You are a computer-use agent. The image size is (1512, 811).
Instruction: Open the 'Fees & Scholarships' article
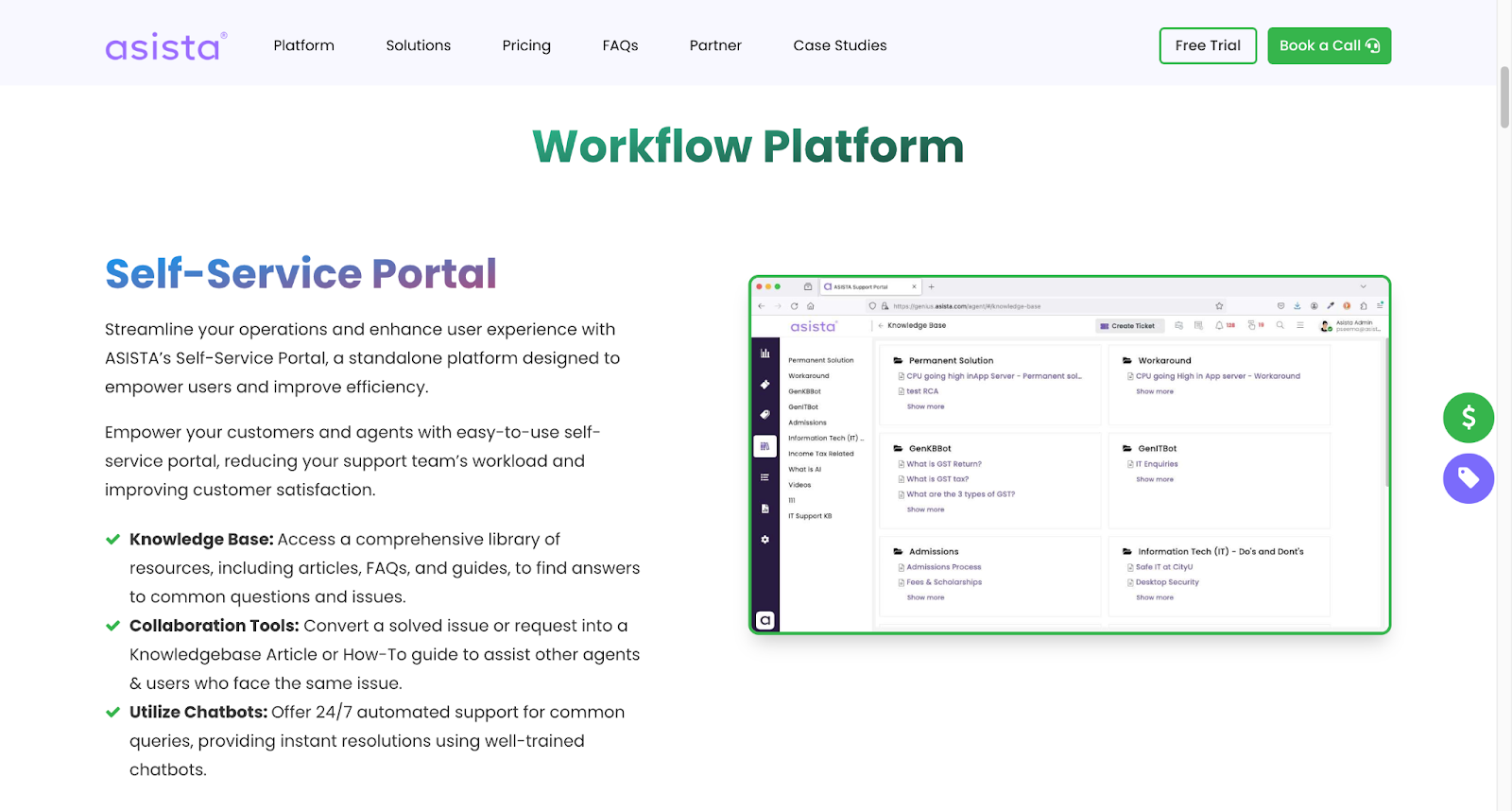[x=944, y=582]
